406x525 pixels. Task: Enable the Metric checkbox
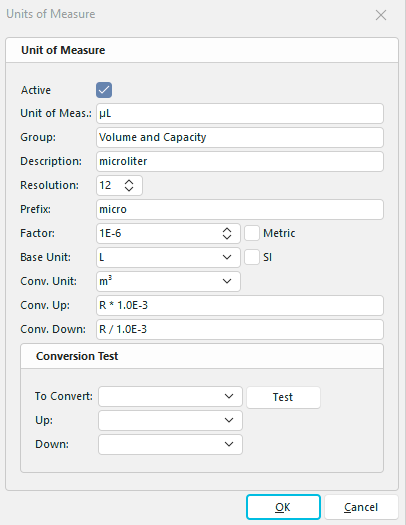click(252, 233)
